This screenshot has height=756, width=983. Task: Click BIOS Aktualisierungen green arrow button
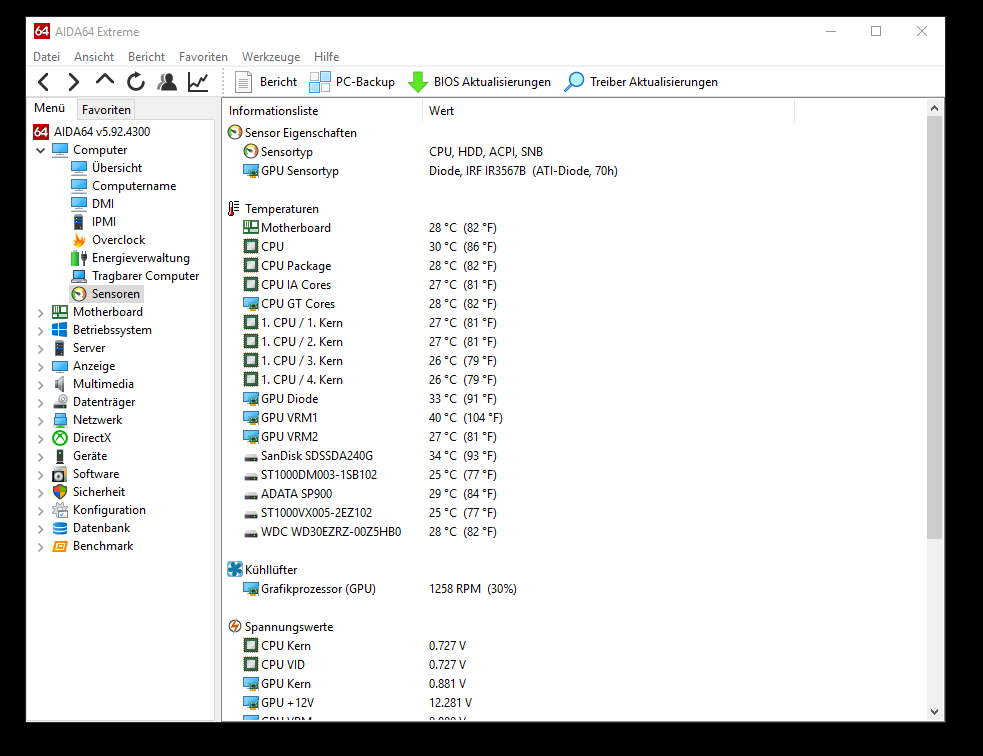[x=480, y=82]
